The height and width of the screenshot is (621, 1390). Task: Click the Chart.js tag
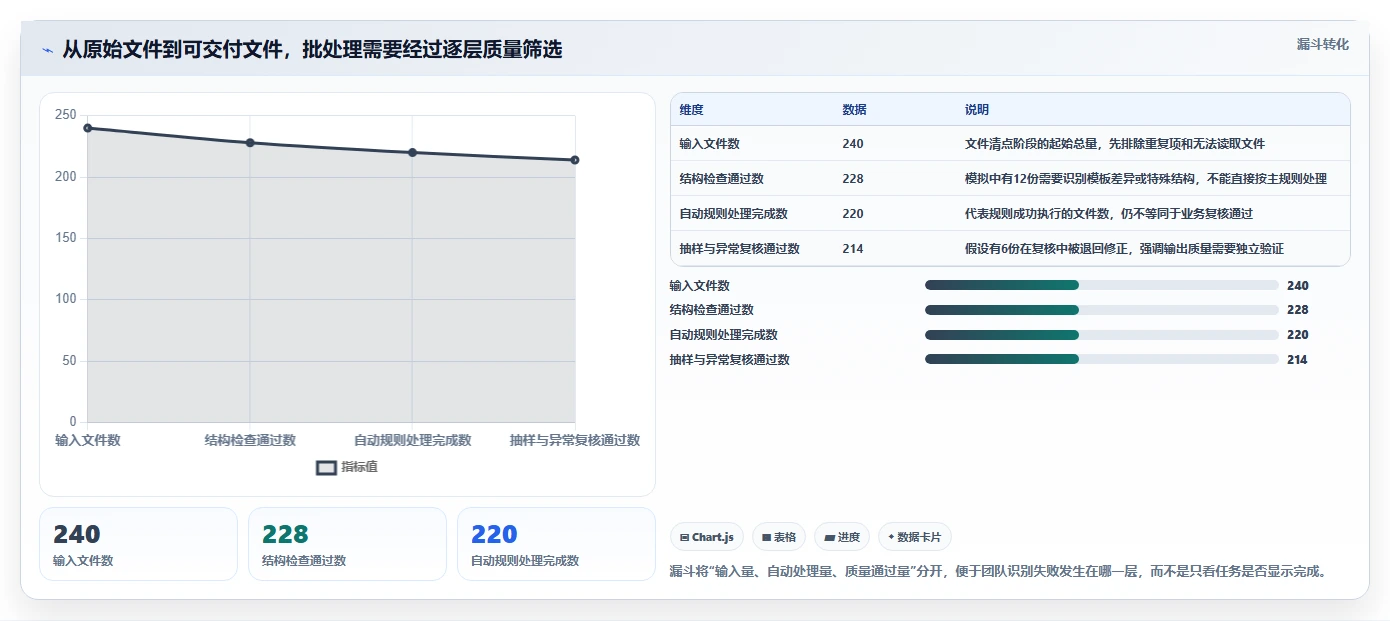click(706, 537)
